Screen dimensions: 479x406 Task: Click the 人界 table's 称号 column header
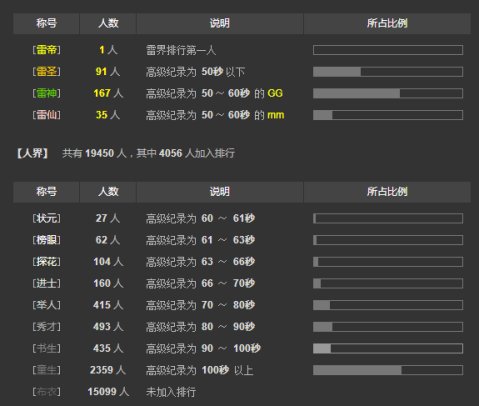tap(46, 192)
